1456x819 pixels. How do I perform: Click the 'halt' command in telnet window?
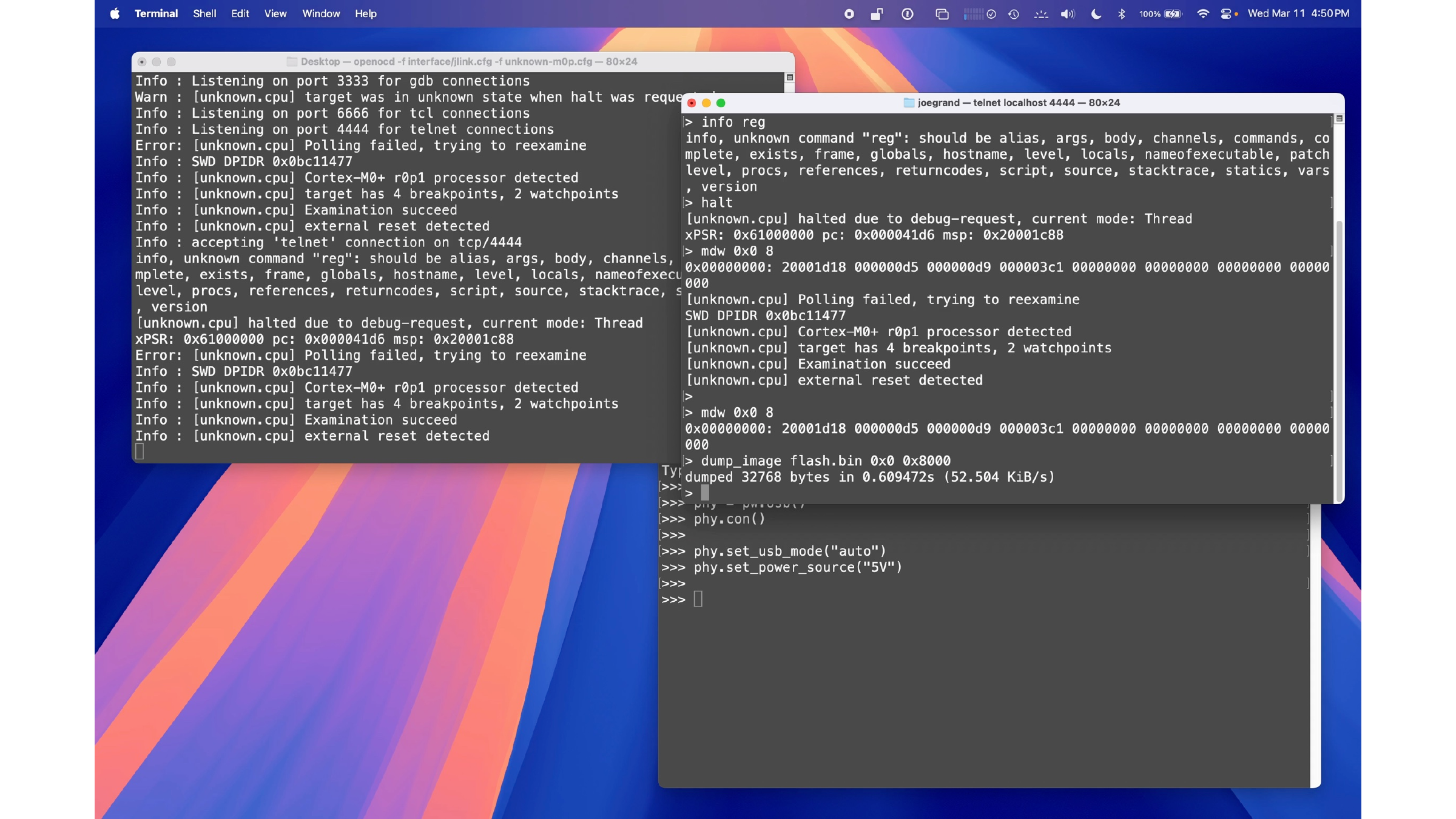pos(716,203)
